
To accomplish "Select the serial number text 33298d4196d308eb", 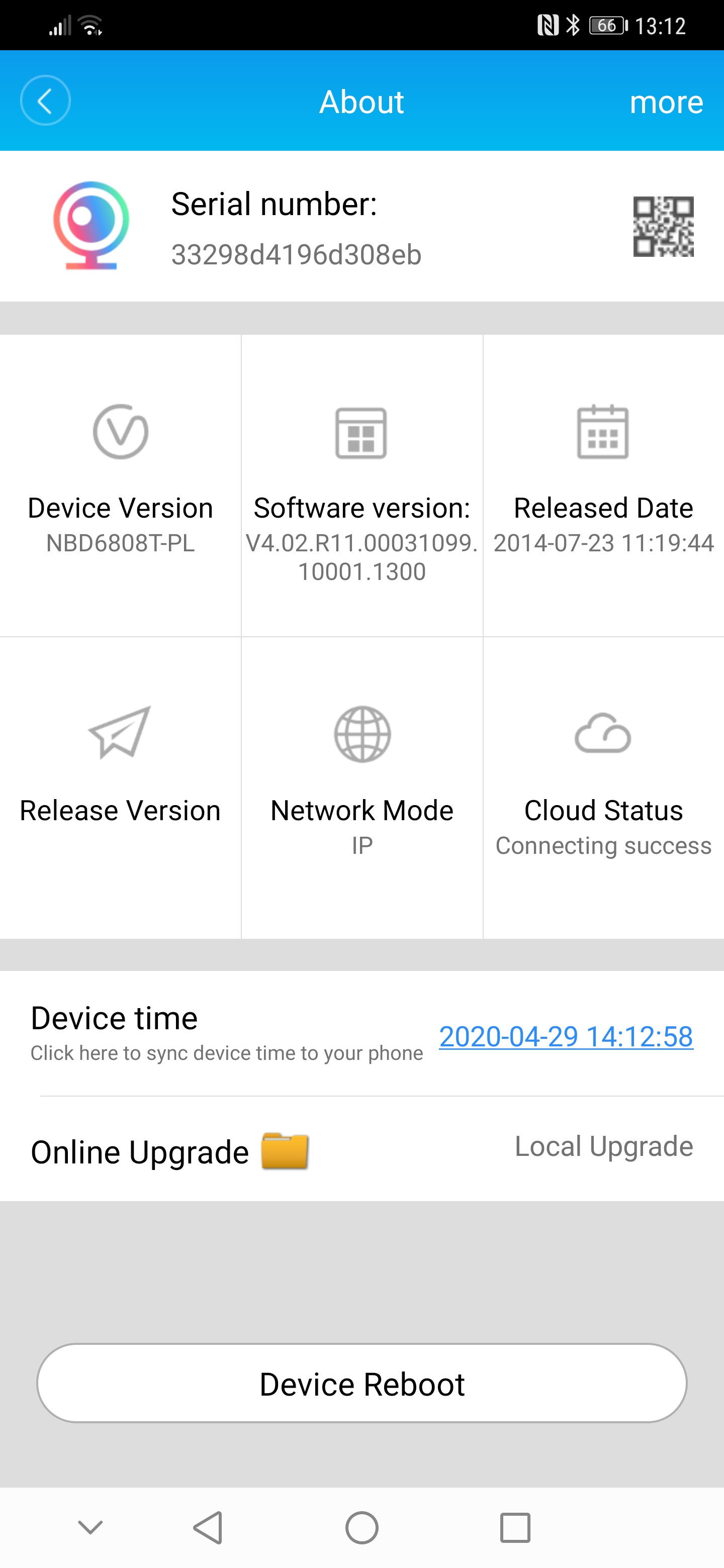I will tap(296, 255).
